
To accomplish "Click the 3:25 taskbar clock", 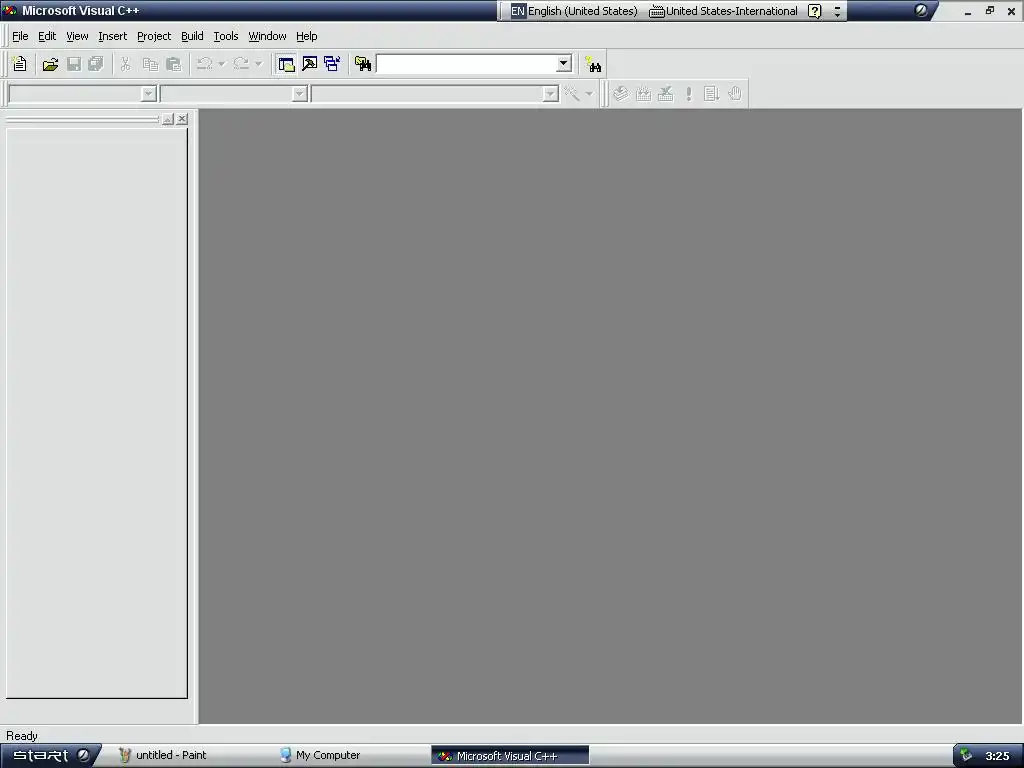I will 997,756.
